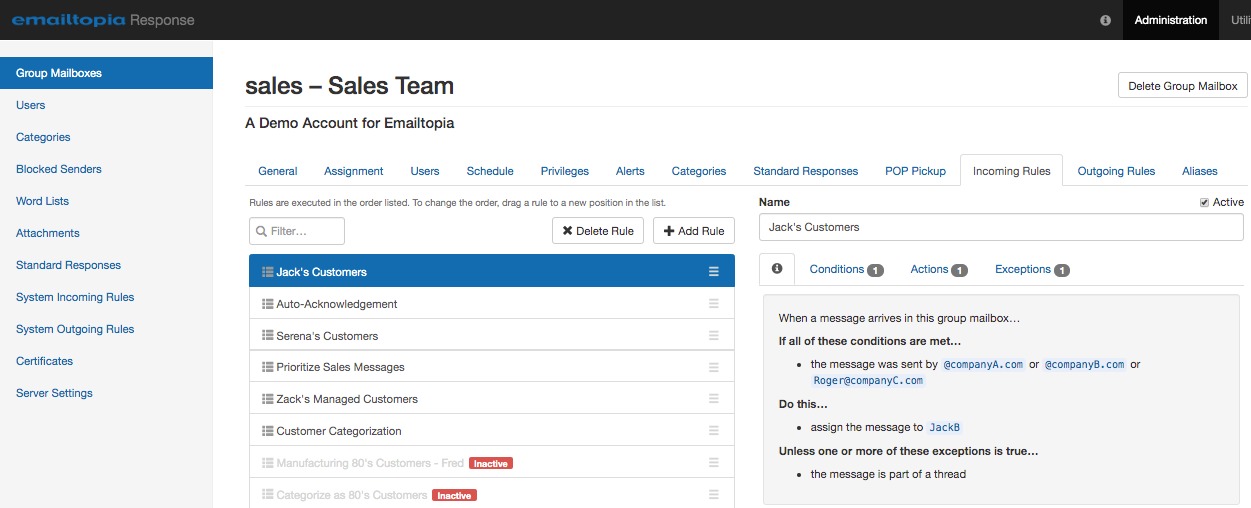
Task: Click the Add Rule button
Action: tap(693, 231)
